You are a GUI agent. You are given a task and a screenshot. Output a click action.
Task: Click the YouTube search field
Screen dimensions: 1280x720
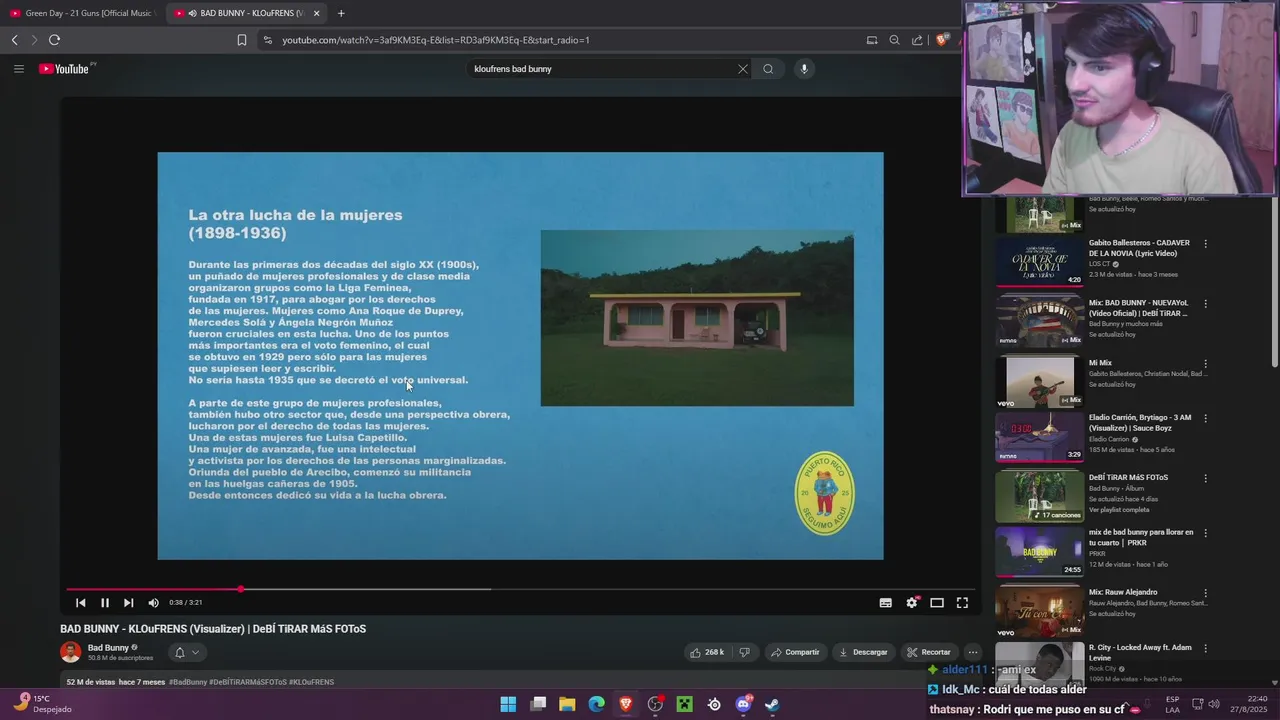[x=603, y=69]
